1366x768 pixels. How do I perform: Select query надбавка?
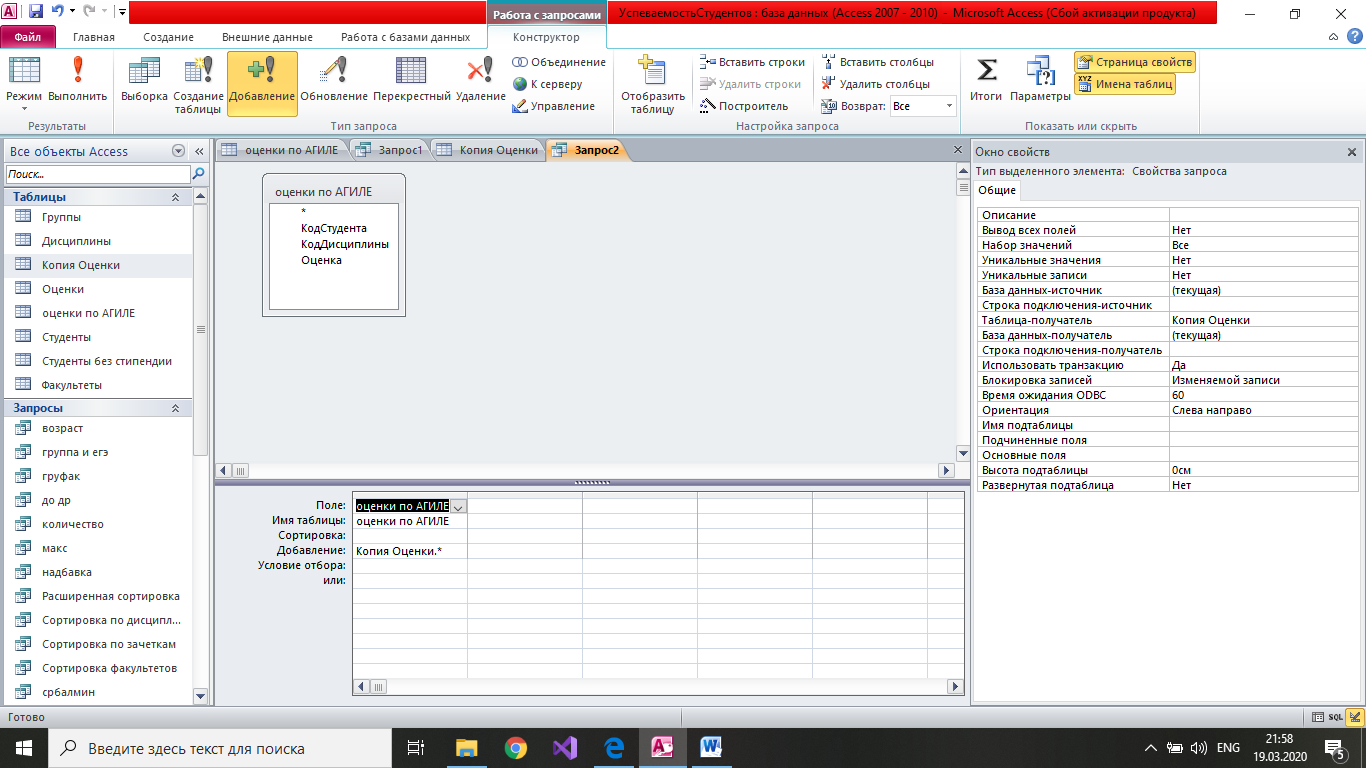pos(97,572)
